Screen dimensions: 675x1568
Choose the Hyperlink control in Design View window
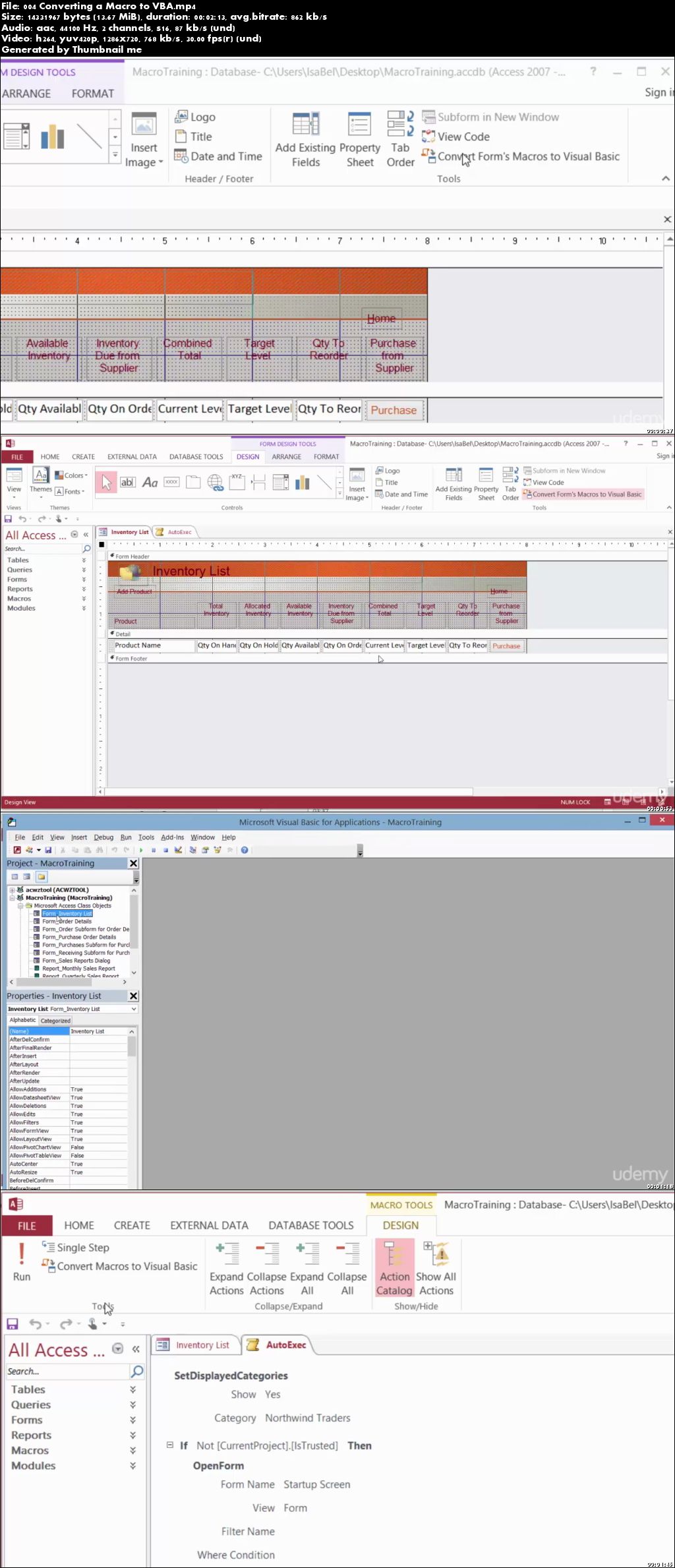point(216,483)
